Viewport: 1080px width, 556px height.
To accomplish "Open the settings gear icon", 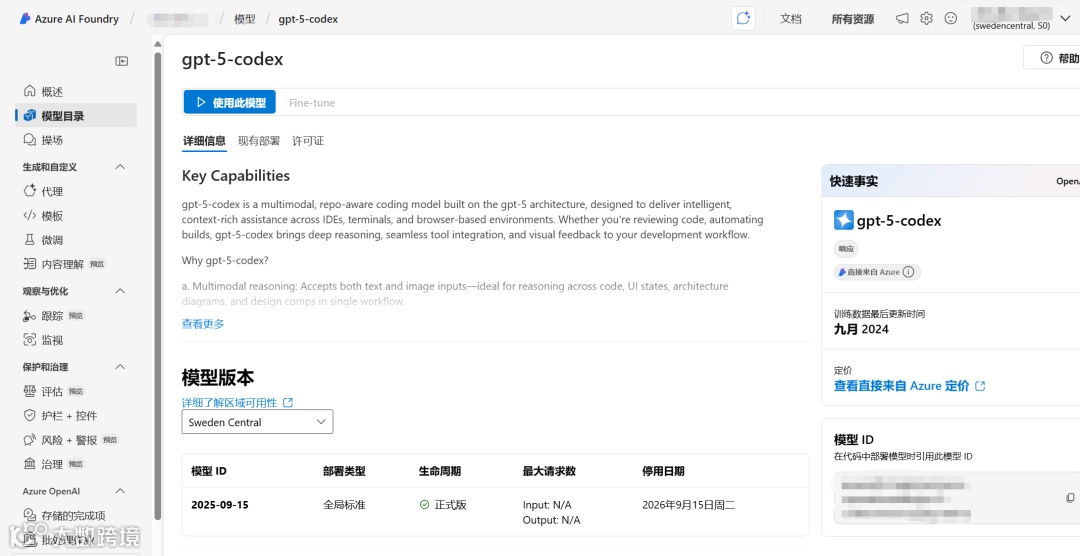I will tap(926, 19).
